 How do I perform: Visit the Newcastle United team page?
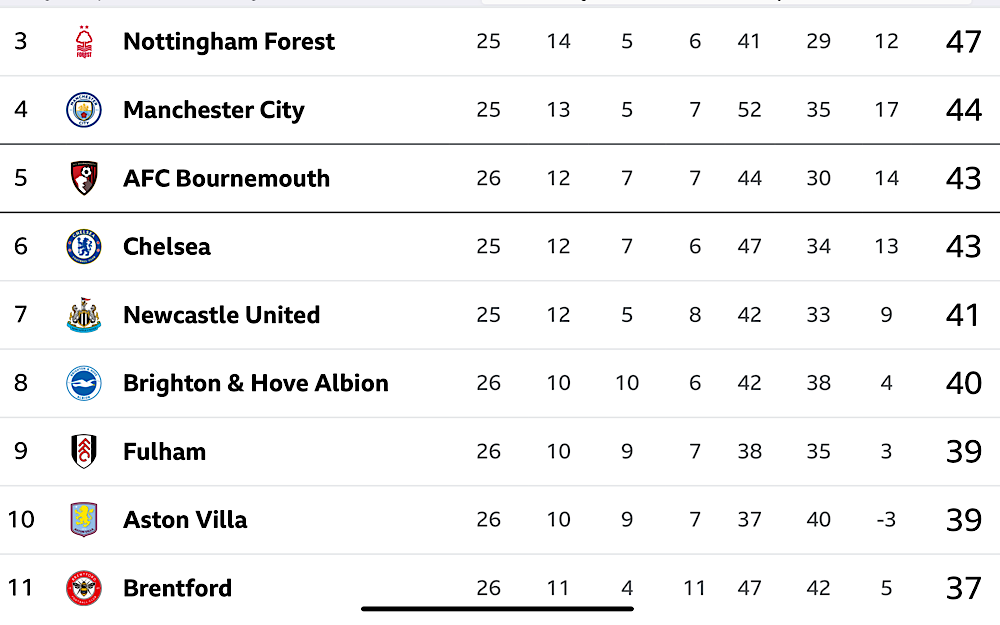point(221,314)
